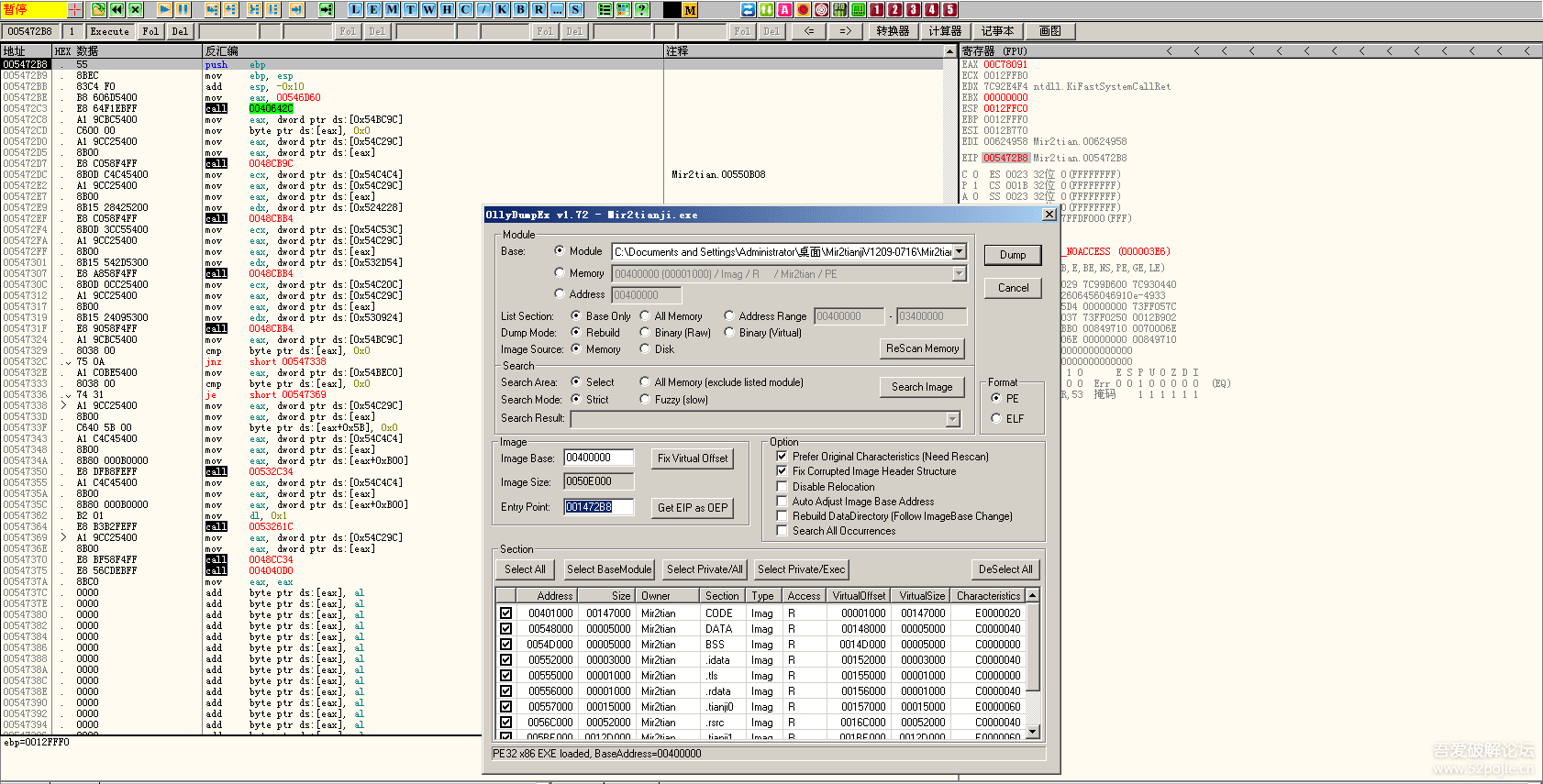
Task: Open the Module path dropdown
Action: 960,251
